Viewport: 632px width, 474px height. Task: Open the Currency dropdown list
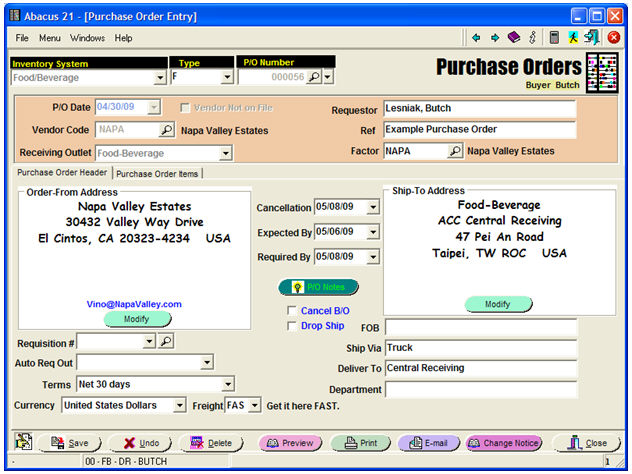[180, 406]
